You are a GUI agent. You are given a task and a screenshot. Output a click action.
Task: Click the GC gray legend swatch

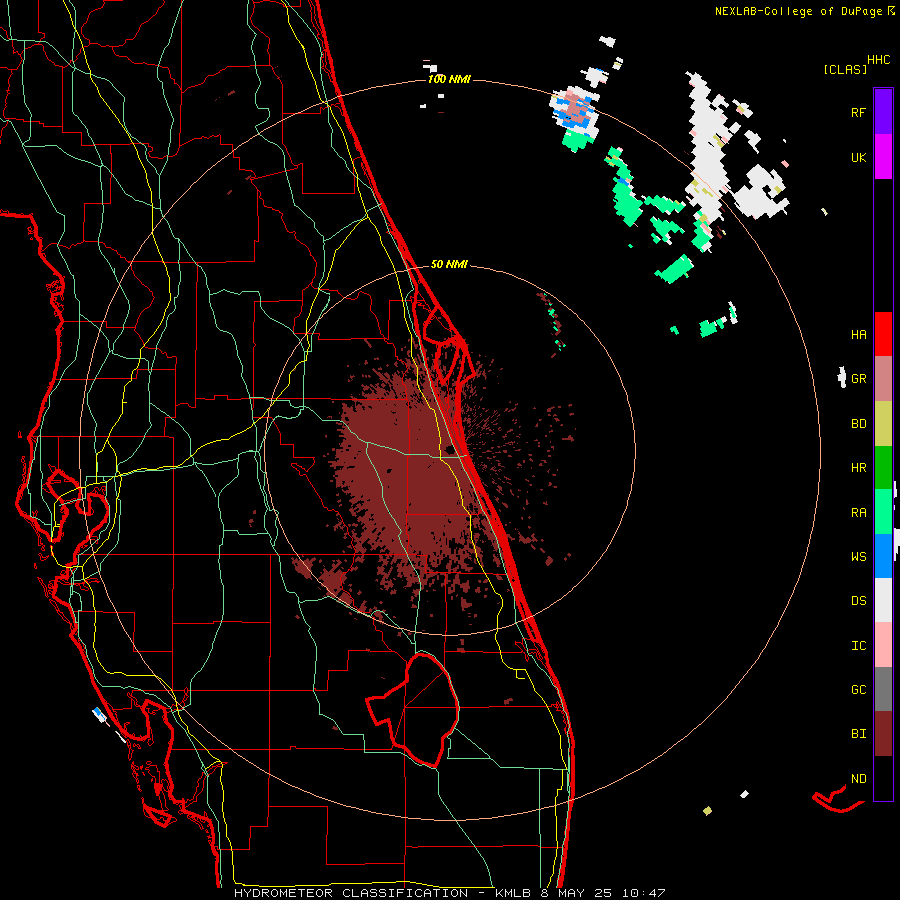click(883, 689)
